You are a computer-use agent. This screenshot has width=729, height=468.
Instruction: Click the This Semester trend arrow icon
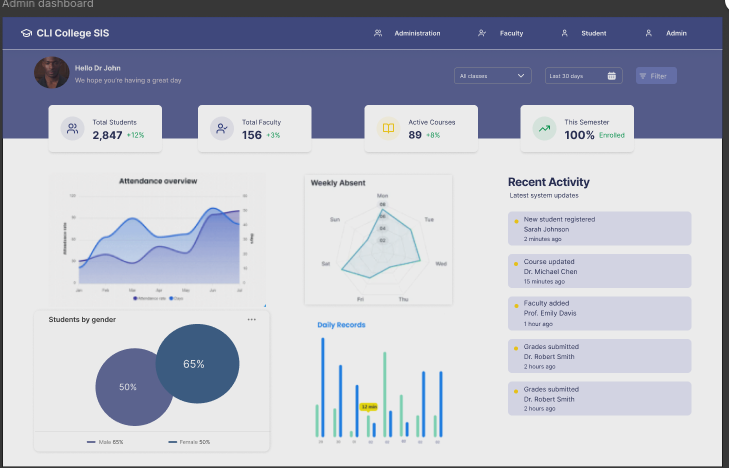pyautogui.click(x=544, y=129)
